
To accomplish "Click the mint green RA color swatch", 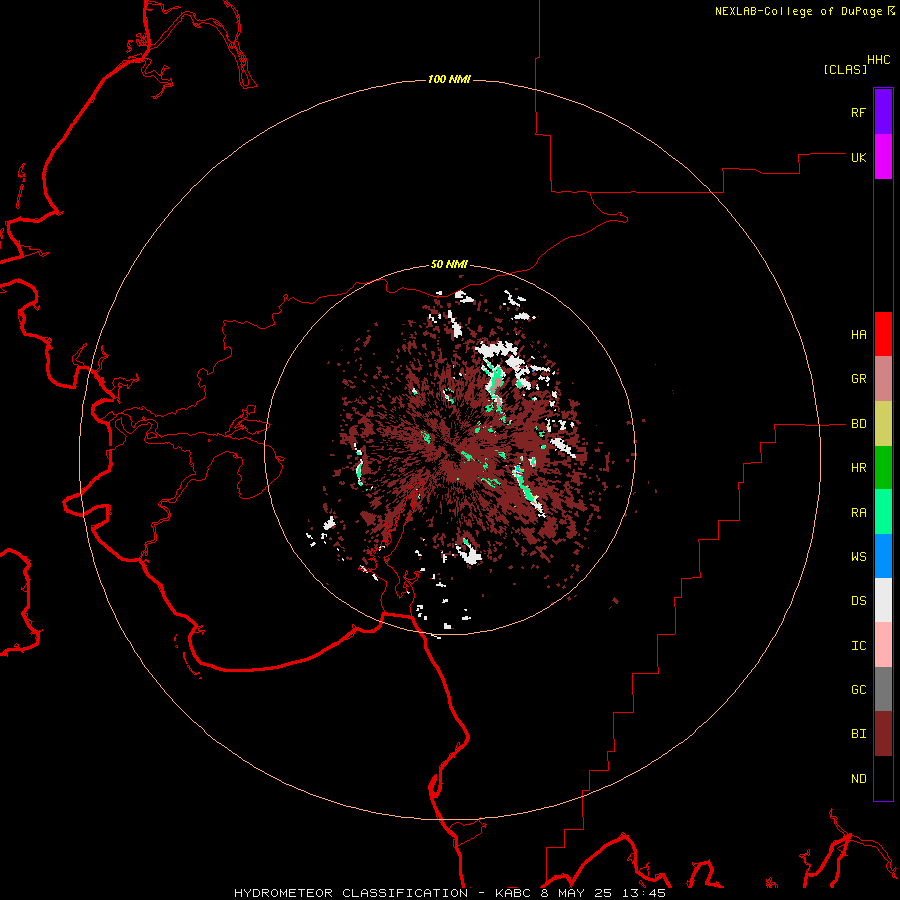I will coord(883,512).
